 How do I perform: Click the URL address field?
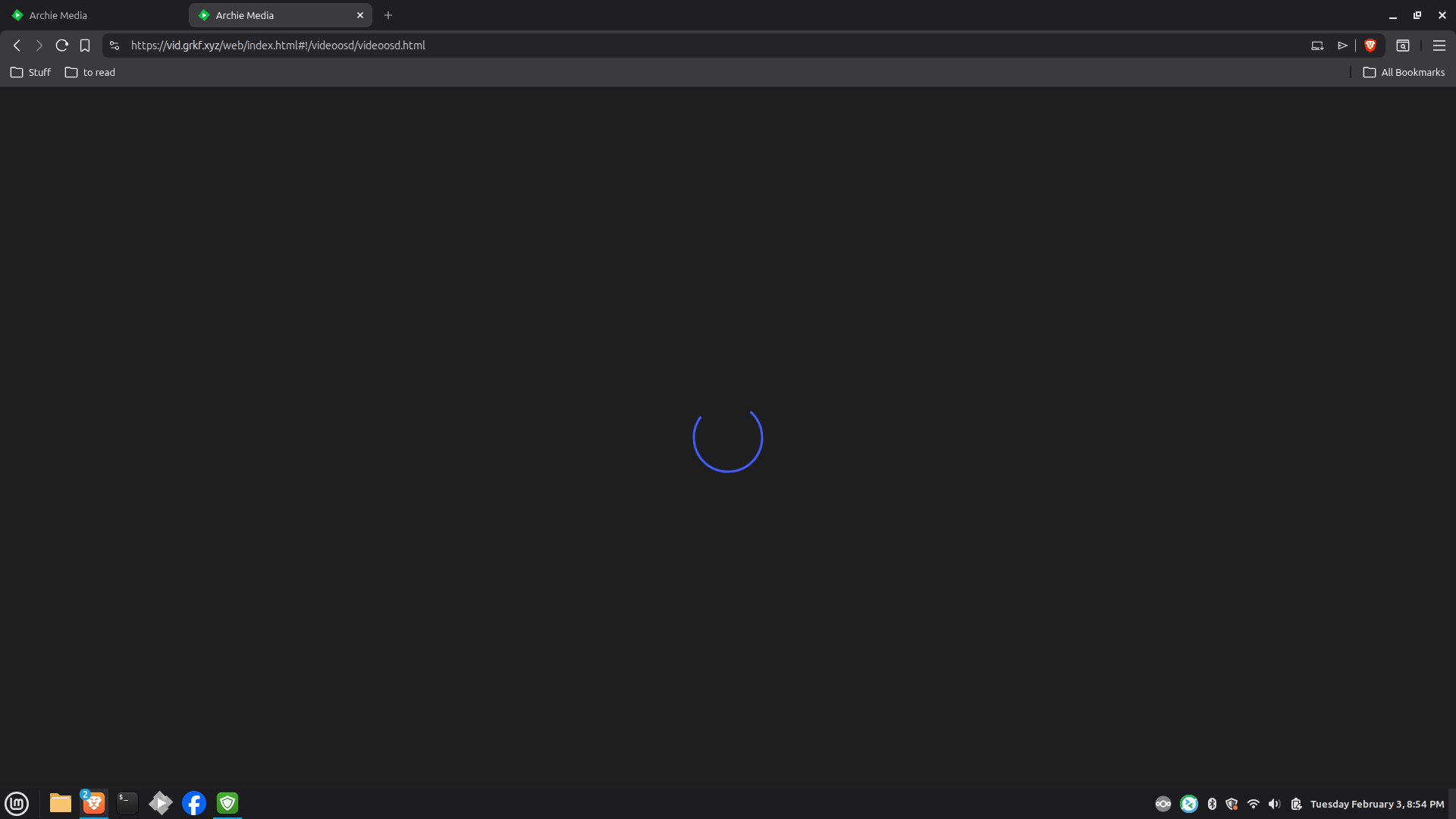click(713, 45)
